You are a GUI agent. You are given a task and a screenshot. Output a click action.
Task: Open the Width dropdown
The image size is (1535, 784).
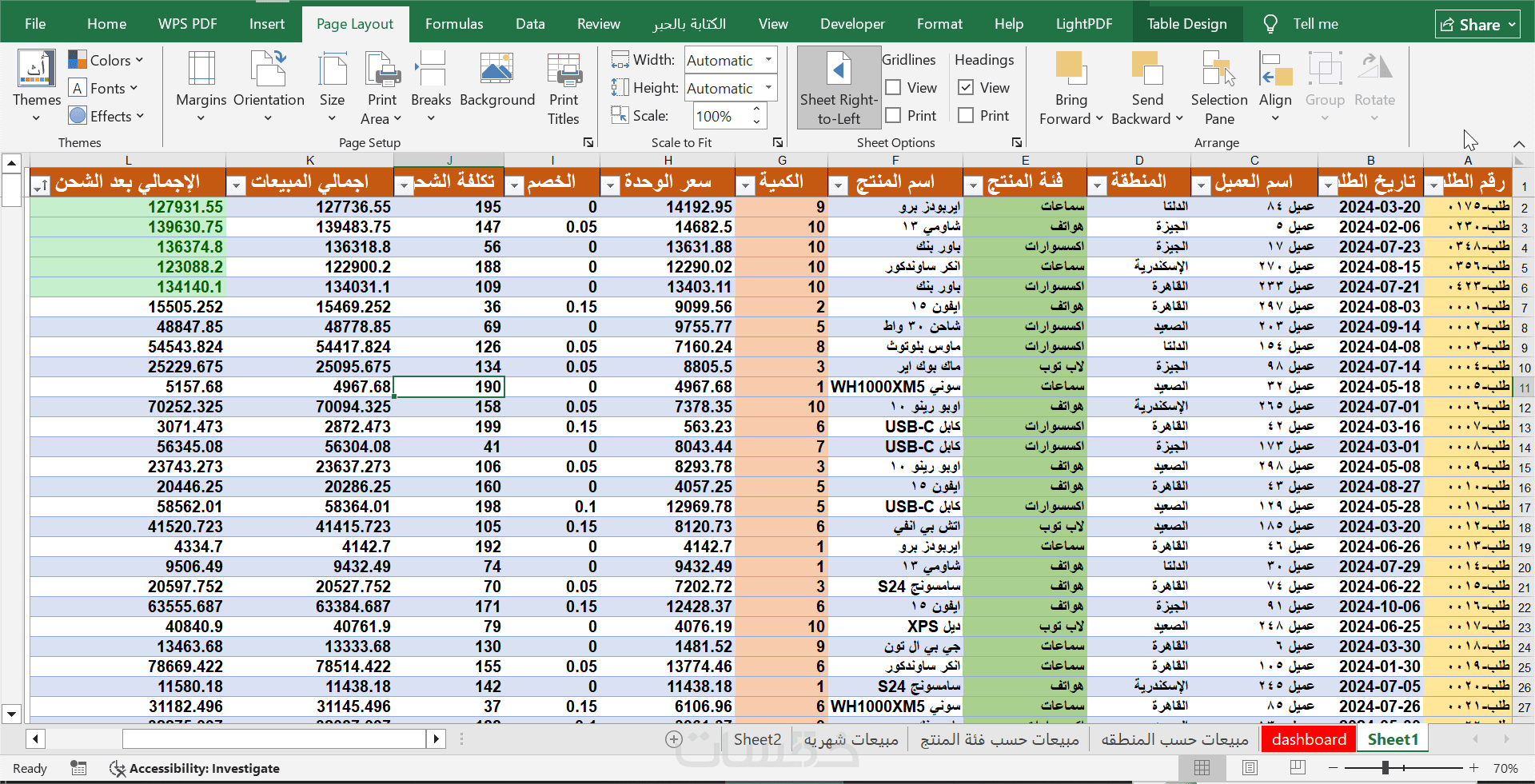coord(768,60)
